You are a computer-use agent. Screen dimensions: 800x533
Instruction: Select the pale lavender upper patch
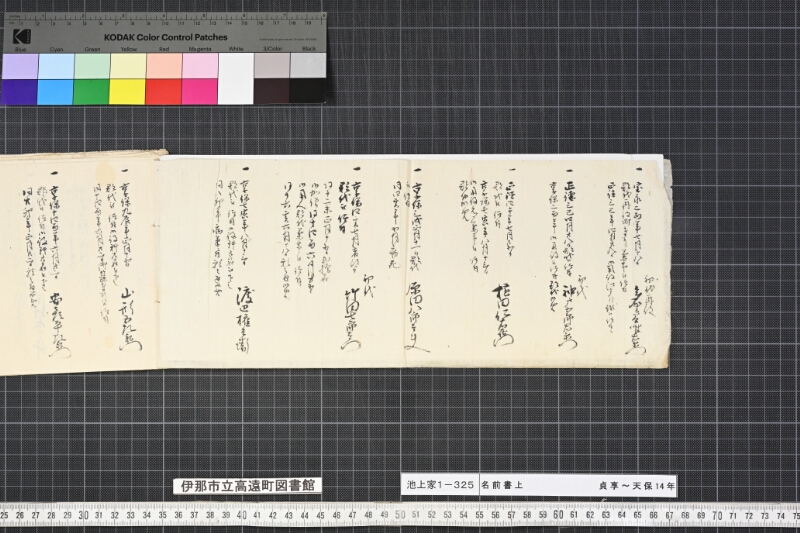19,66
